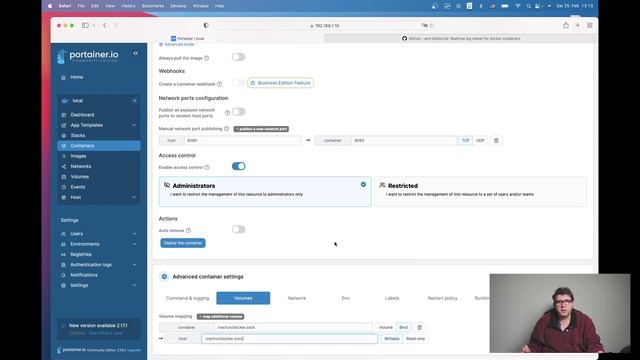
Task: Expand App Templates in the sidebar
Action: pyautogui.click(x=134, y=125)
